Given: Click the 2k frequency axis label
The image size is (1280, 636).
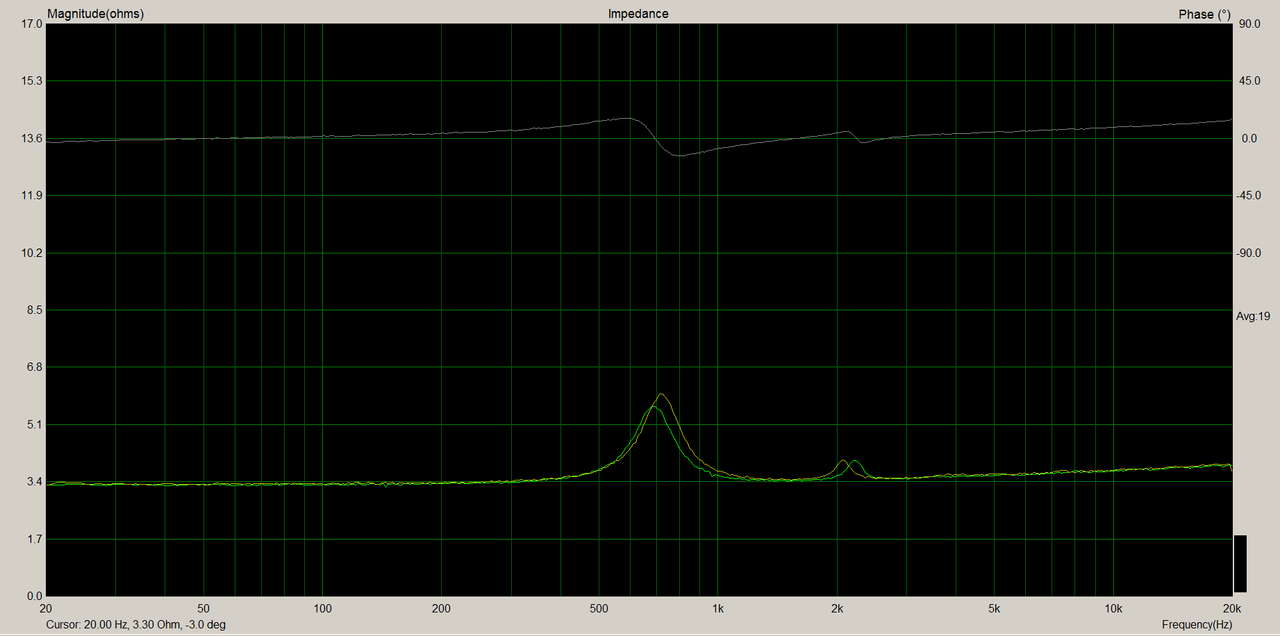Looking at the screenshot, I should (x=838, y=608).
